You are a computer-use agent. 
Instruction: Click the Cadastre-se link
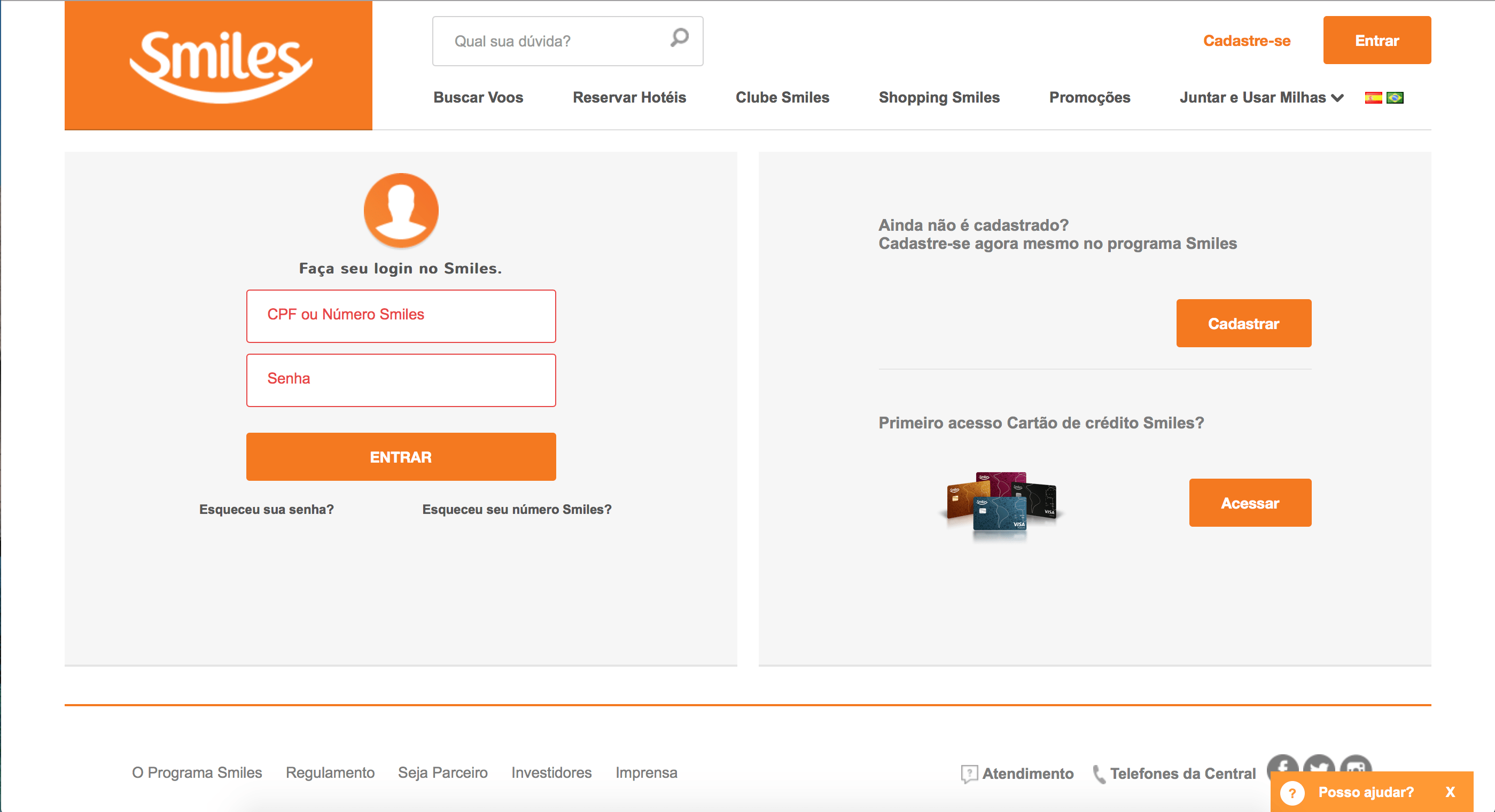tap(1247, 41)
